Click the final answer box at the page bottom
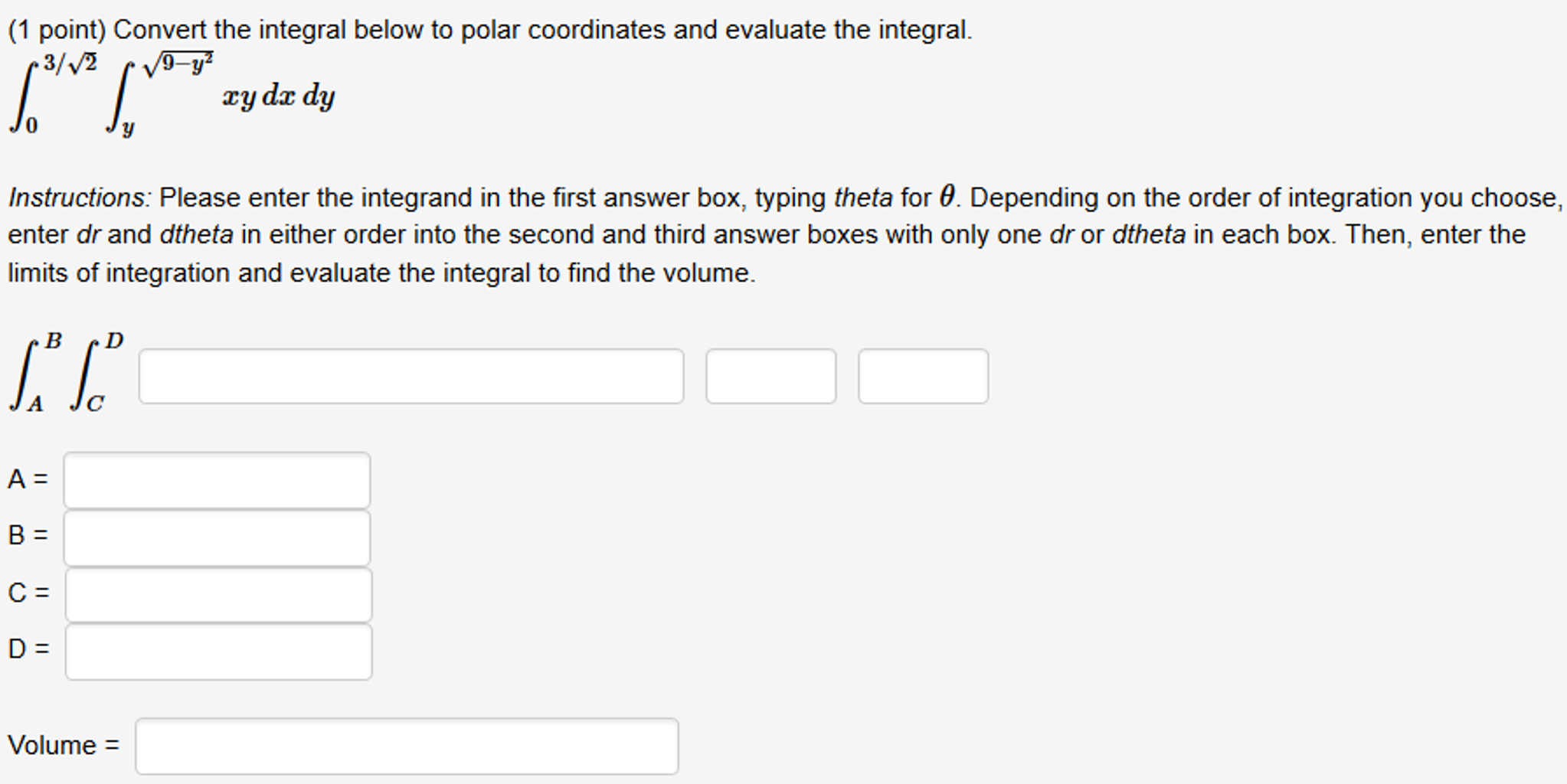This screenshot has height=784, width=1567. pyautogui.click(x=406, y=745)
